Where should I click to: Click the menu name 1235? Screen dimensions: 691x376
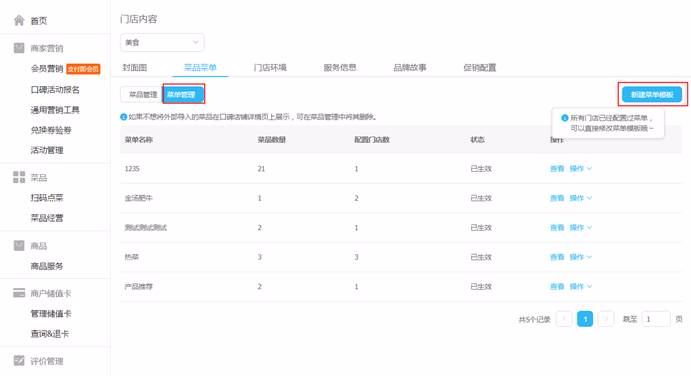point(132,169)
